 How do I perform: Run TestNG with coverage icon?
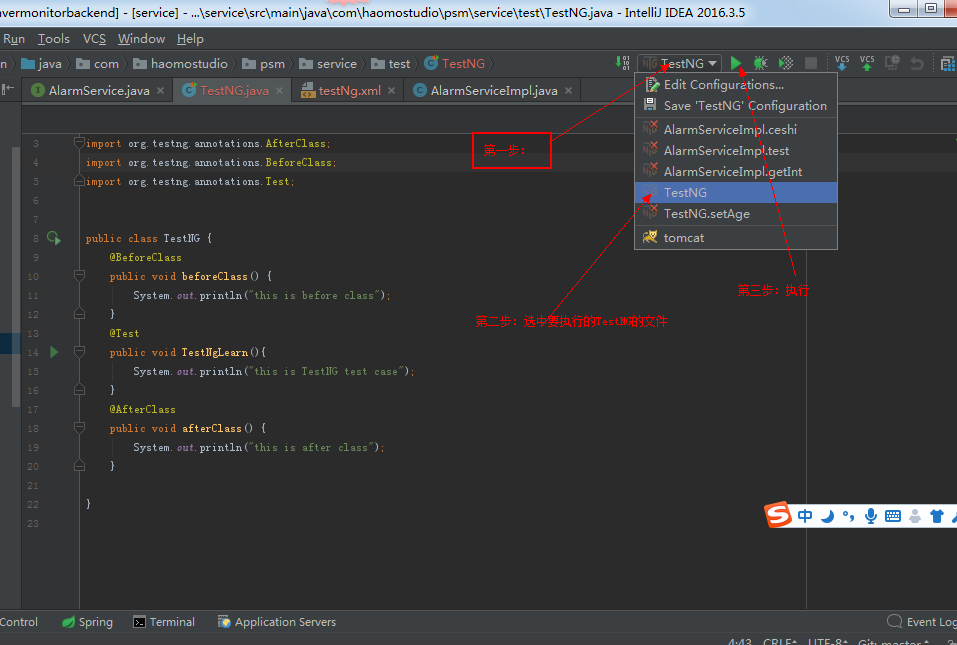point(786,63)
